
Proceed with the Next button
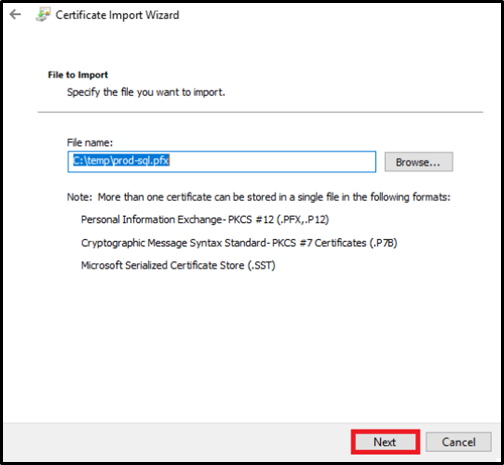tap(385, 442)
